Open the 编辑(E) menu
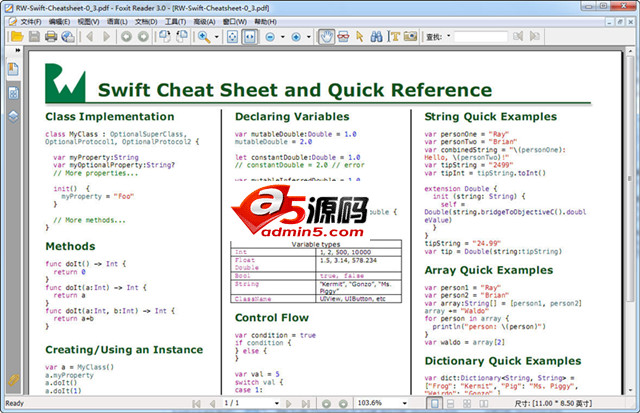 pyautogui.click(x=59, y=22)
